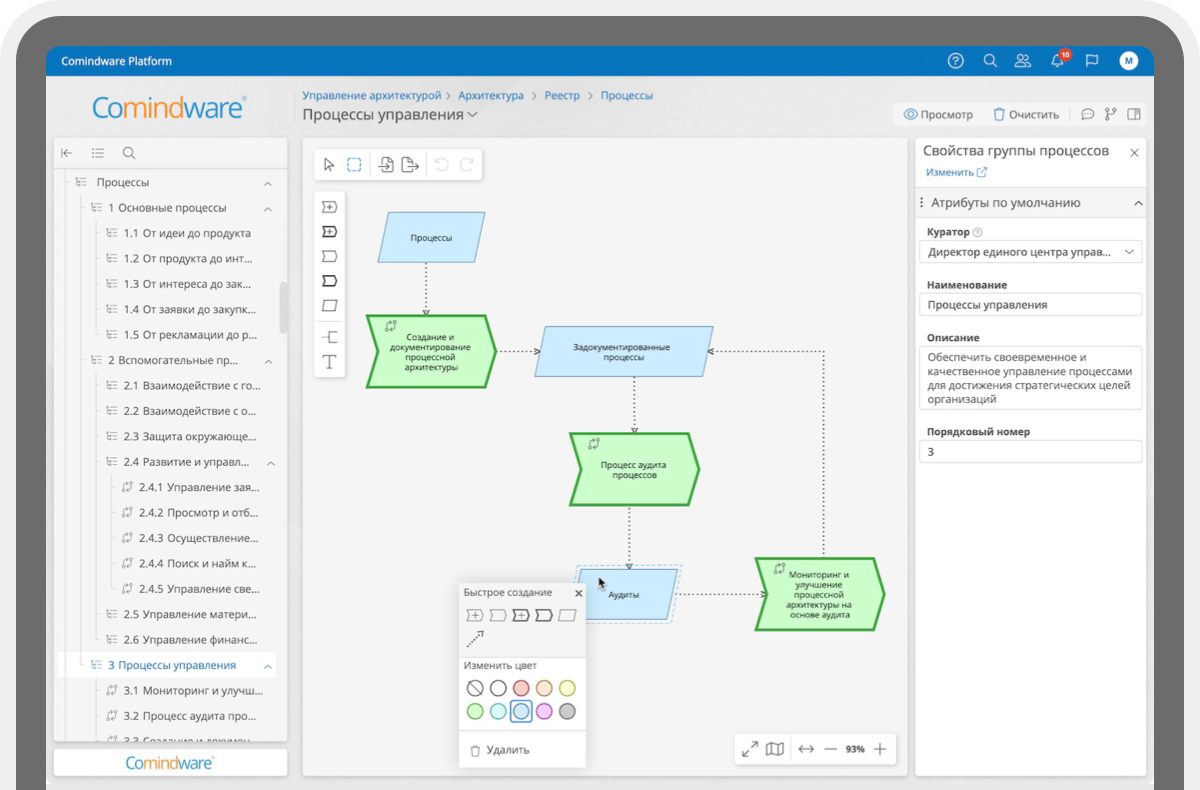Pick the first chevron-with-plus shape in the palette
Screen dimensions: 1200x790
click(329, 207)
